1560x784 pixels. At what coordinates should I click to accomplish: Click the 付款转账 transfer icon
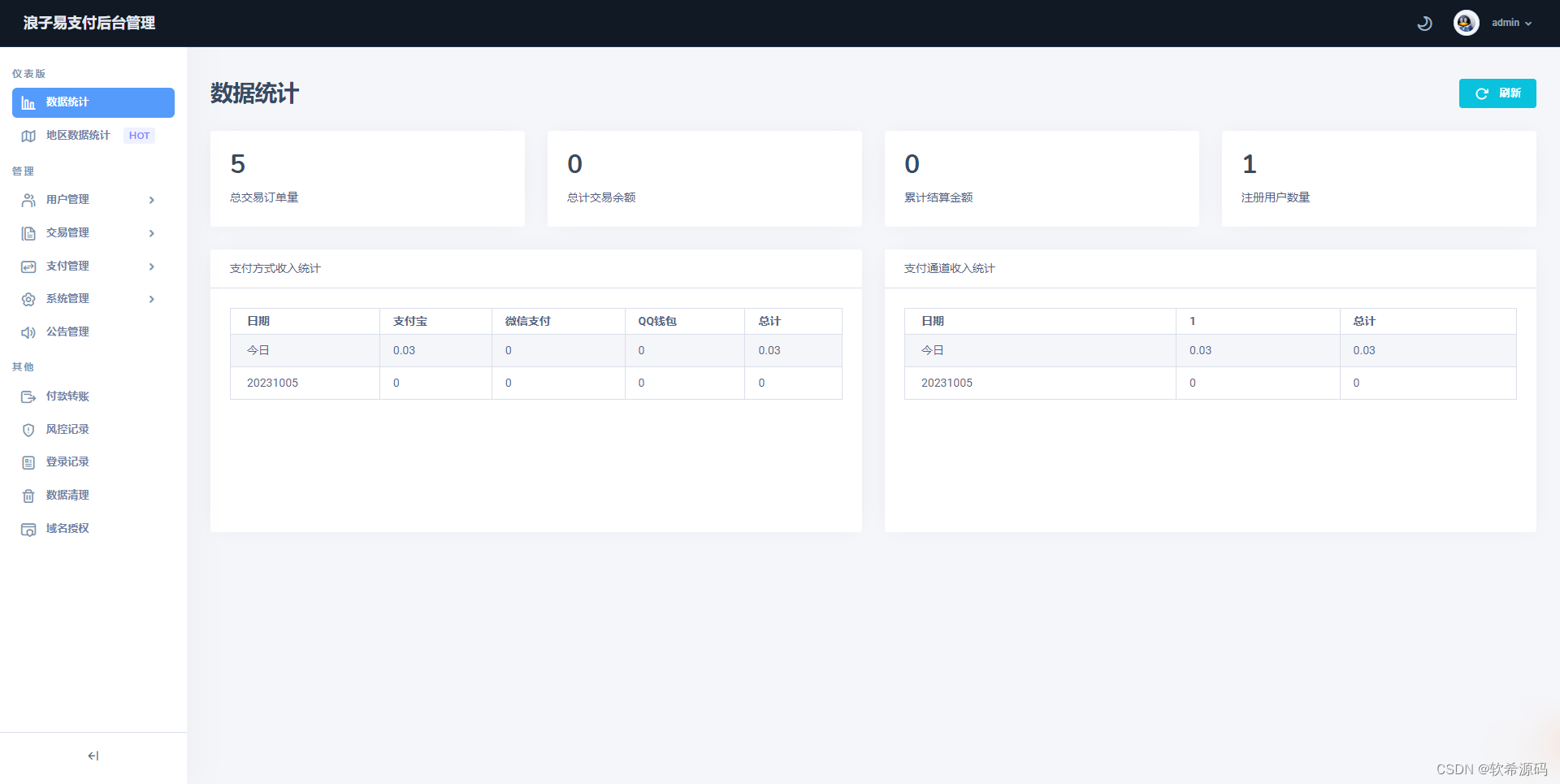point(28,396)
